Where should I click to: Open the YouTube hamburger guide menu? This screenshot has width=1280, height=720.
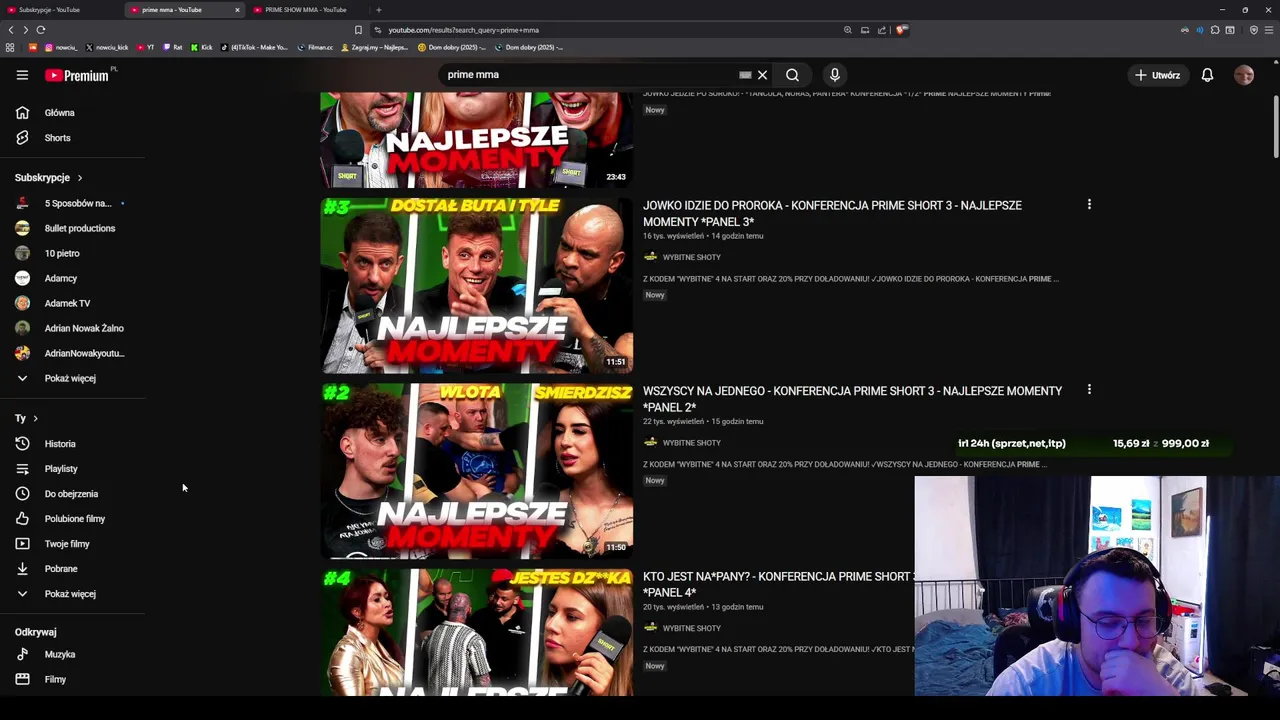(22, 75)
